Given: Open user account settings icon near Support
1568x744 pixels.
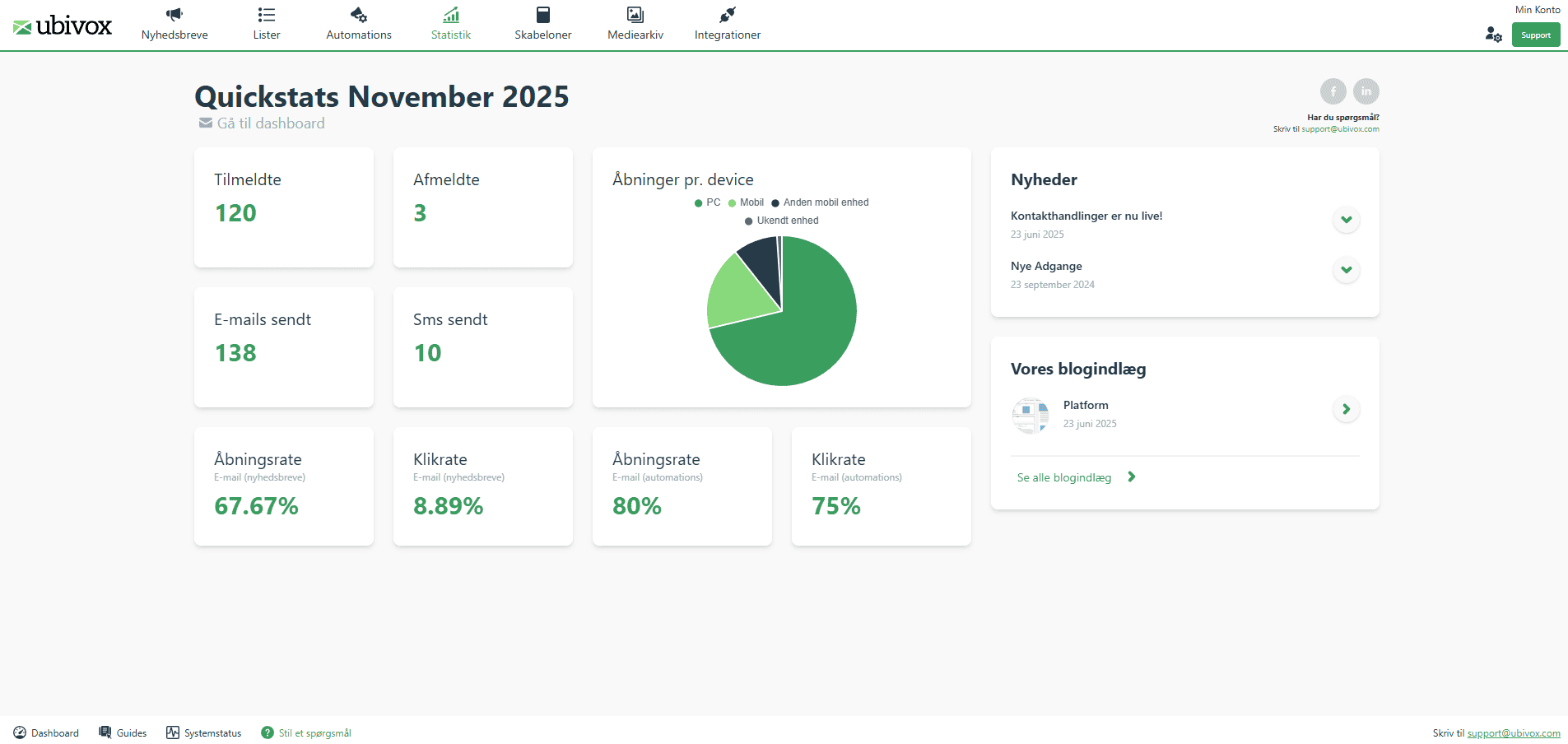Looking at the screenshot, I should tap(1493, 35).
